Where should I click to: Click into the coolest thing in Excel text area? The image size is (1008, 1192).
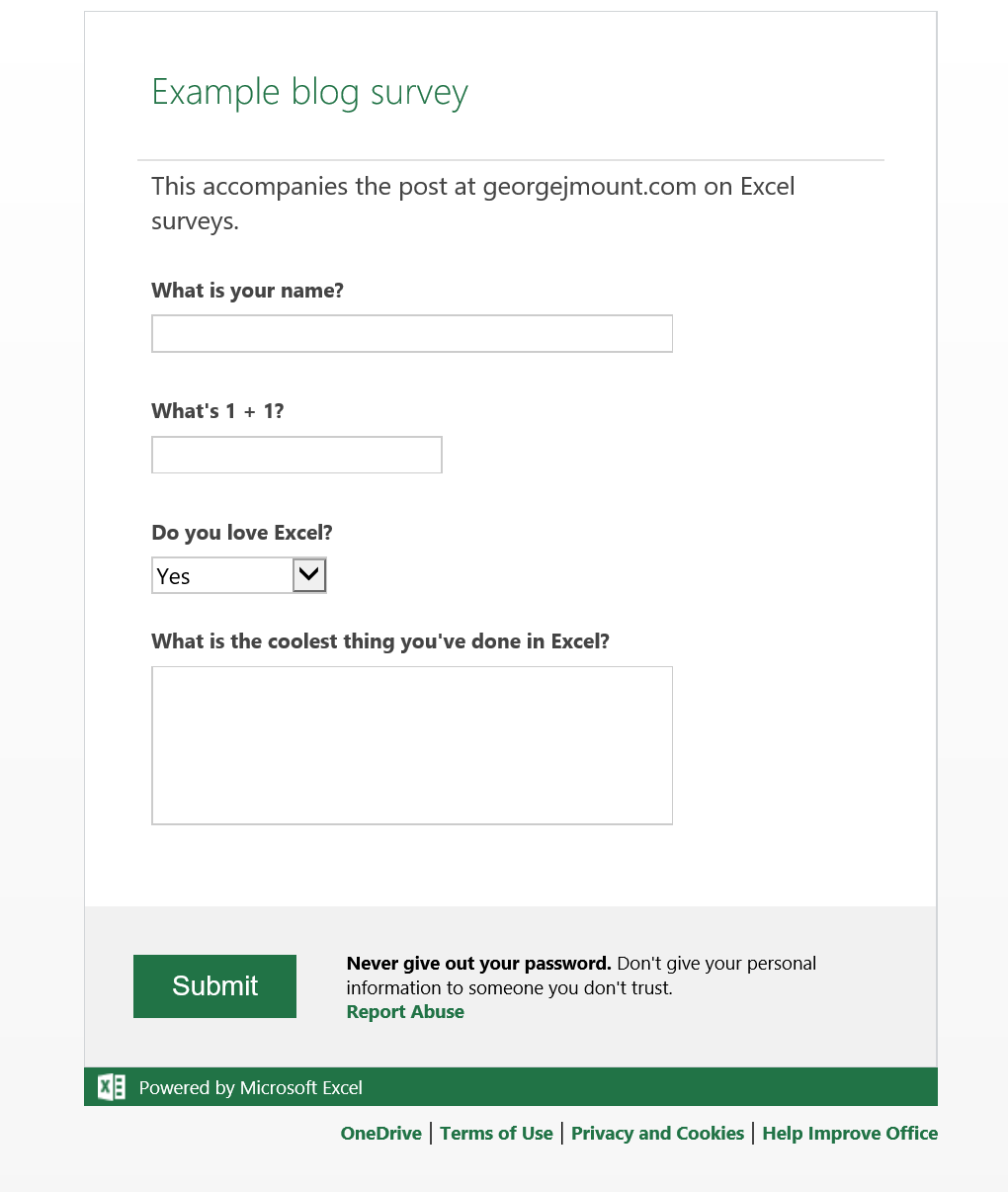coord(411,745)
